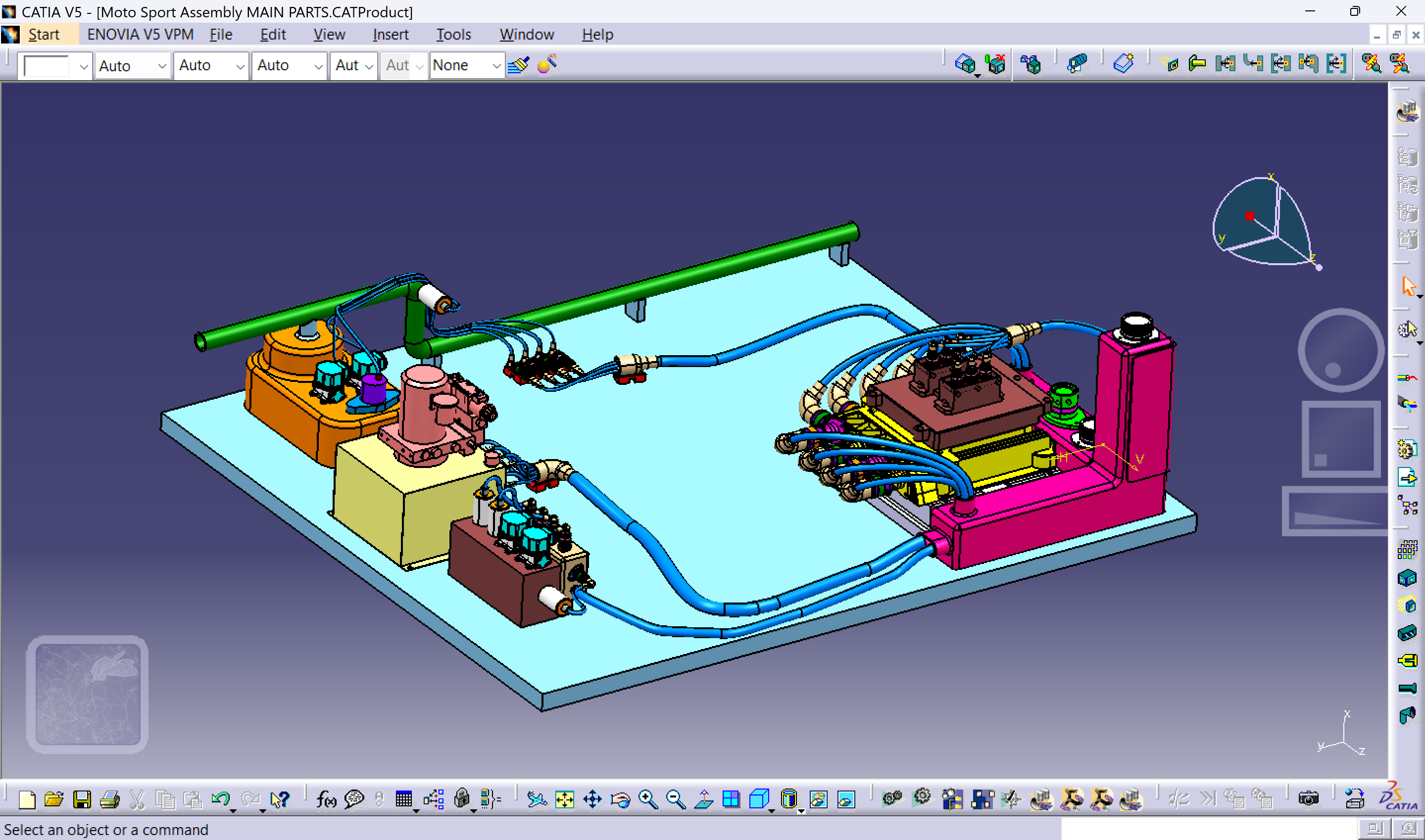This screenshot has height=840, width=1425.
Task: Toggle Hide/Show on the selection
Action: (819, 800)
